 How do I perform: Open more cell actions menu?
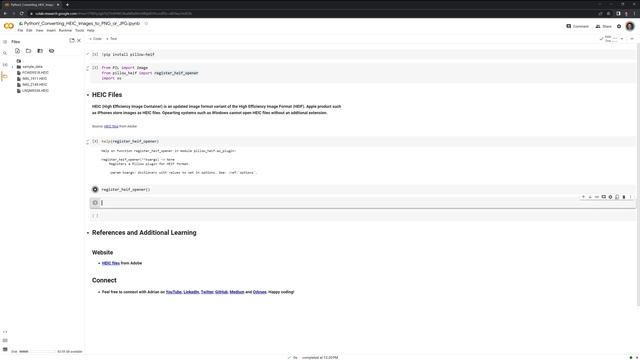click(631, 197)
